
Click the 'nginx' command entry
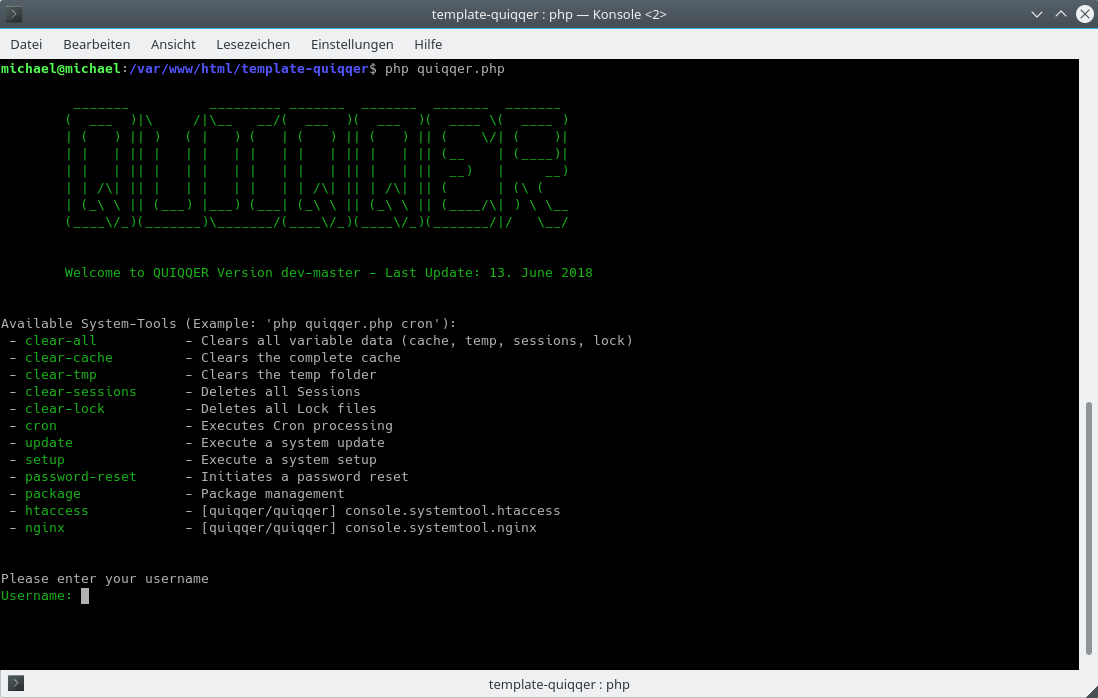pyautogui.click(x=44, y=528)
